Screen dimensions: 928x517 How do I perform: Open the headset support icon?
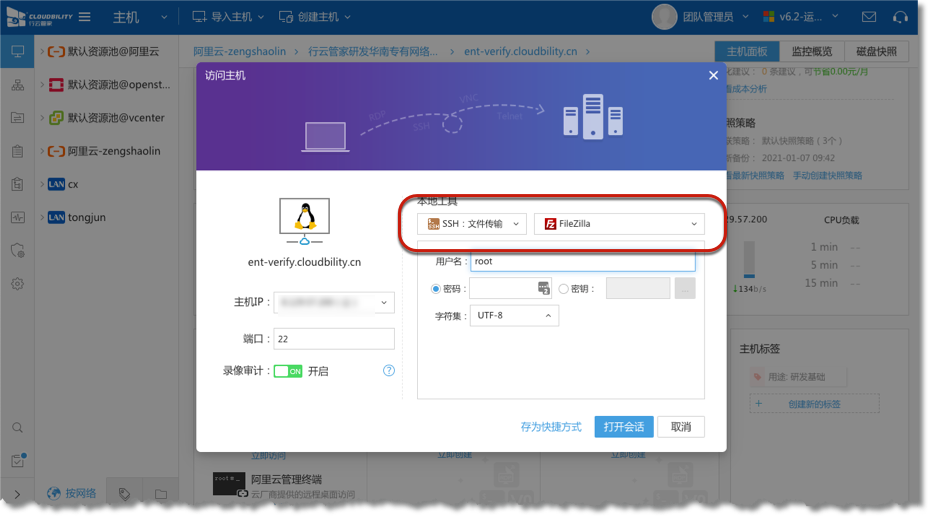click(900, 17)
